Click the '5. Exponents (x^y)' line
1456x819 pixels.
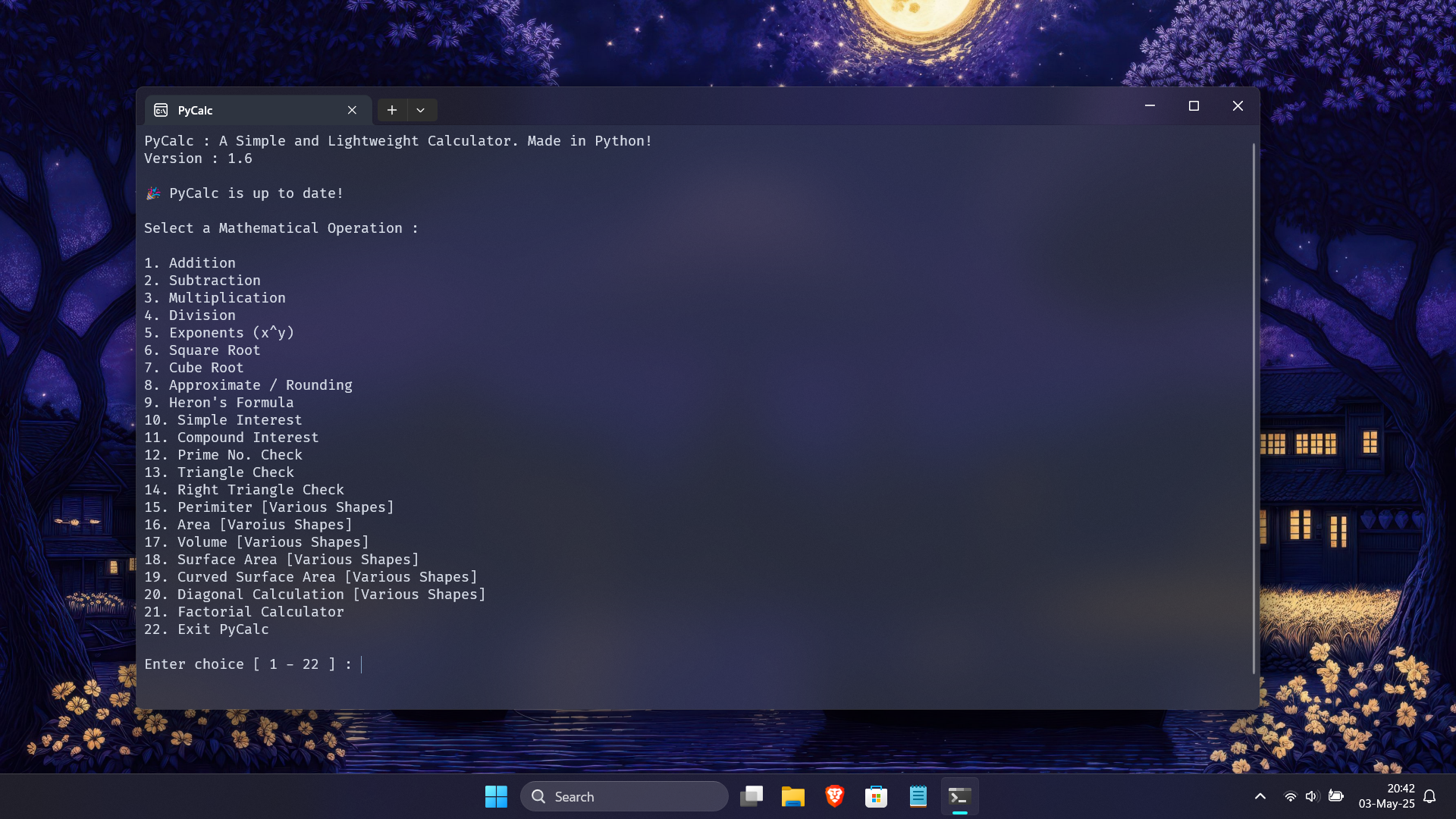[219, 333]
